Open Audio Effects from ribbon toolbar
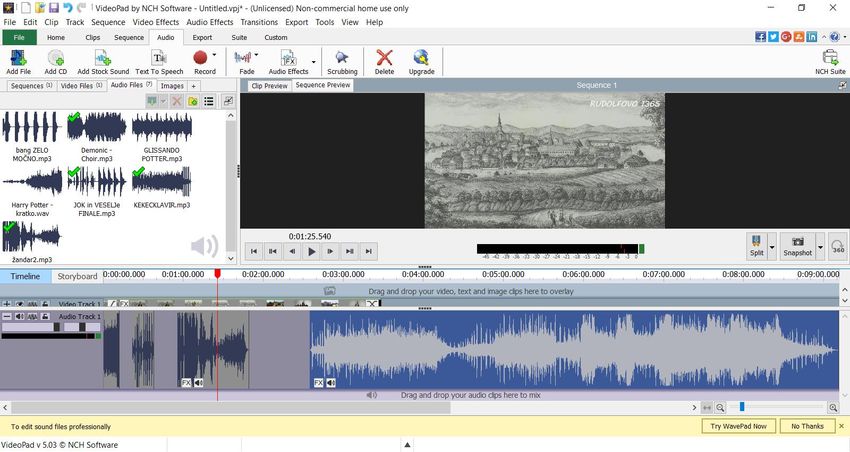Image resolution: width=850 pixels, height=452 pixels. [x=288, y=62]
